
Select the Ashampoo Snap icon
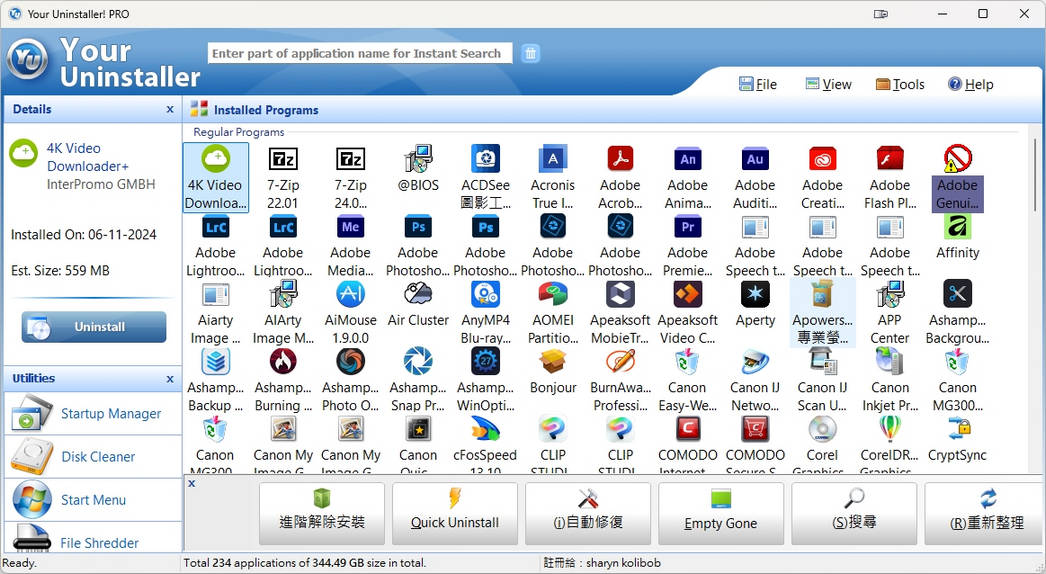tap(418, 361)
